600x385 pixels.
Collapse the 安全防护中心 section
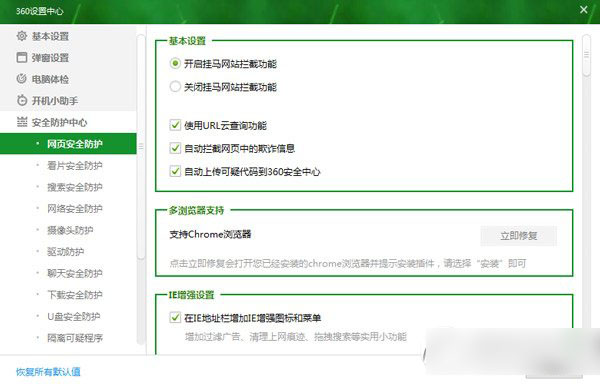pyautogui.click(x=68, y=122)
